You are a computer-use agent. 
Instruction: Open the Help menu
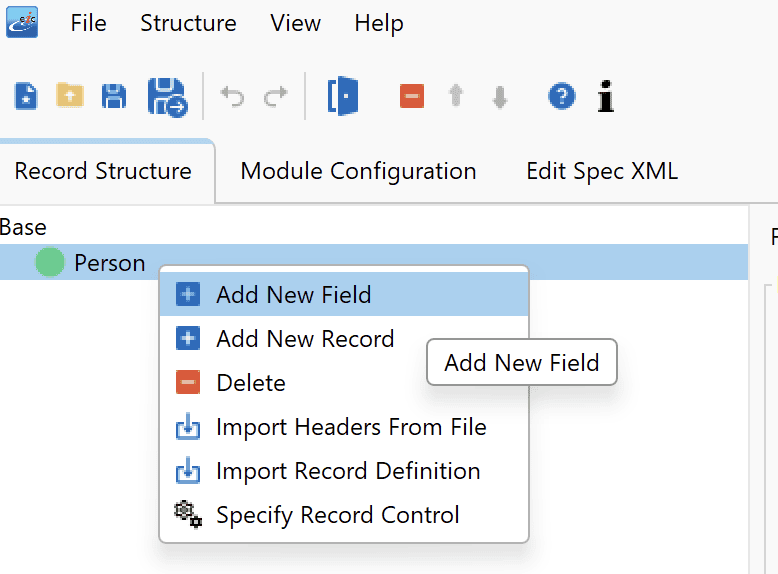tap(379, 23)
